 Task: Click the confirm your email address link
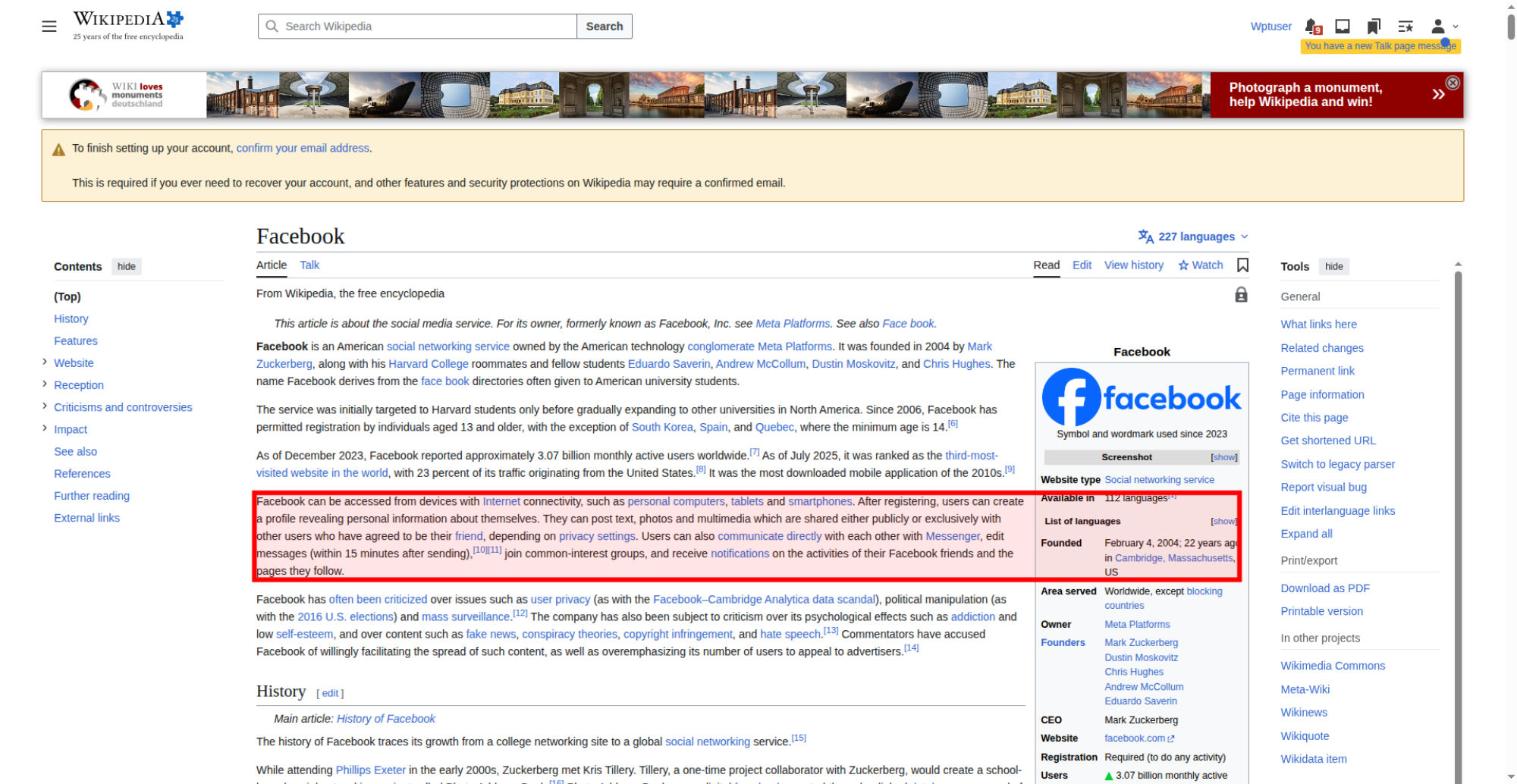click(303, 148)
